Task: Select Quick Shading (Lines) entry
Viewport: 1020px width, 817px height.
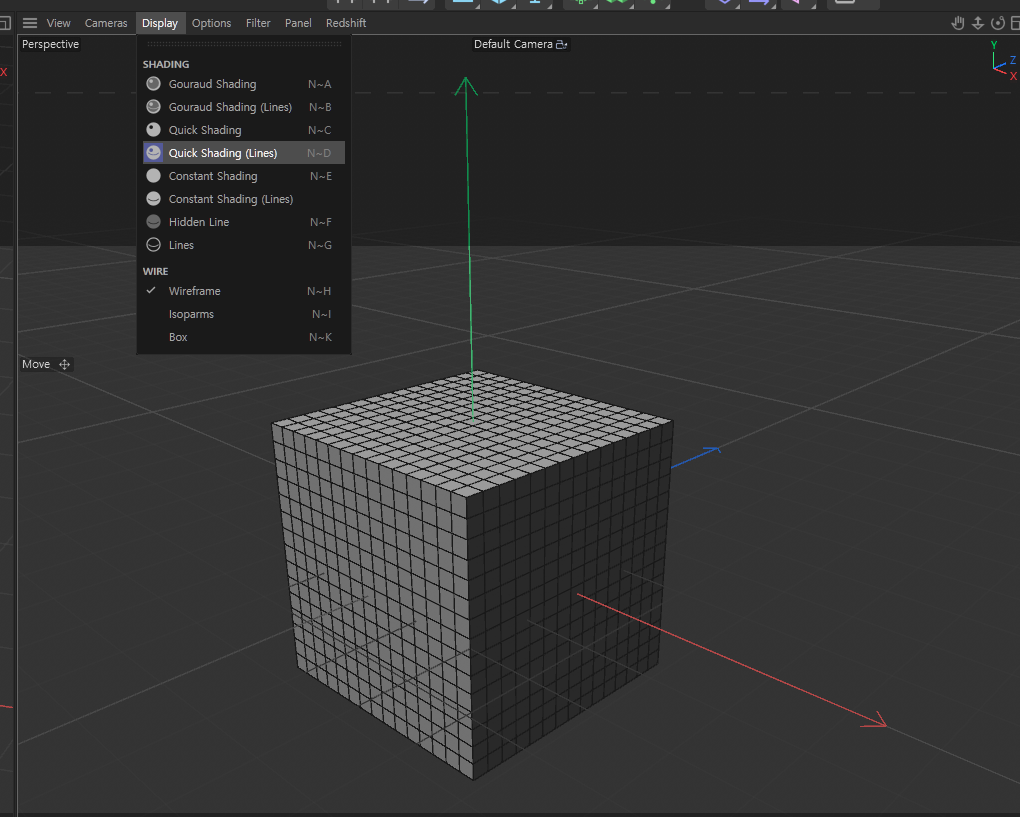Action: pos(222,153)
